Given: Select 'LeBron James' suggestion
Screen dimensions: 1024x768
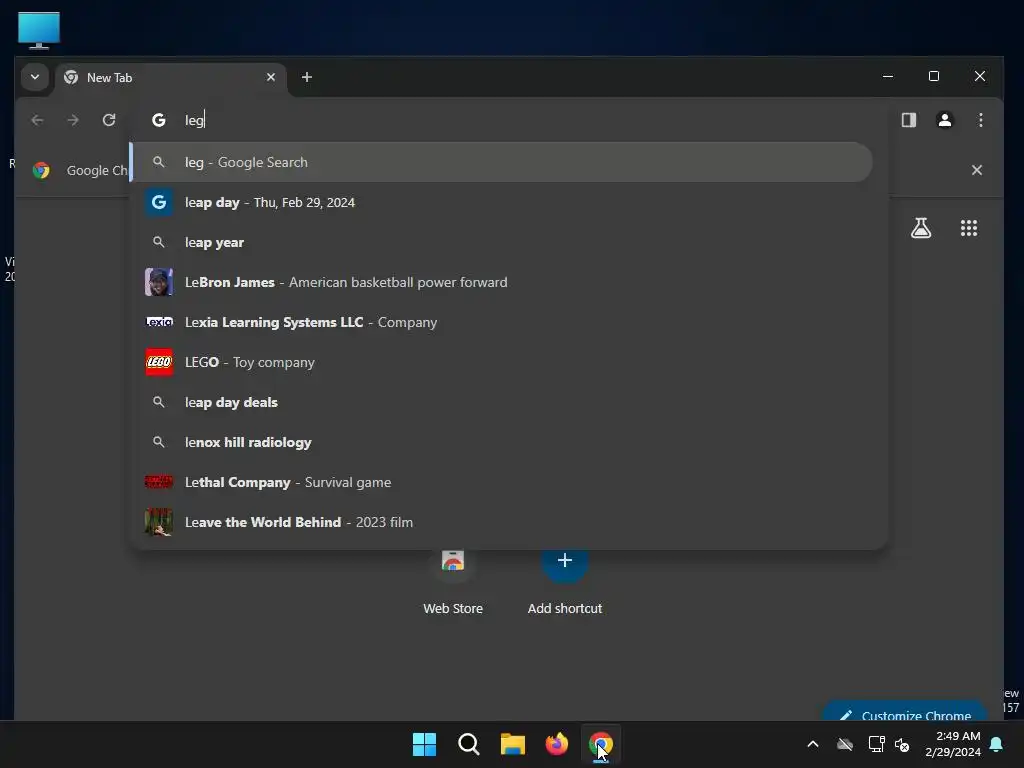Looking at the screenshot, I should tap(502, 282).
